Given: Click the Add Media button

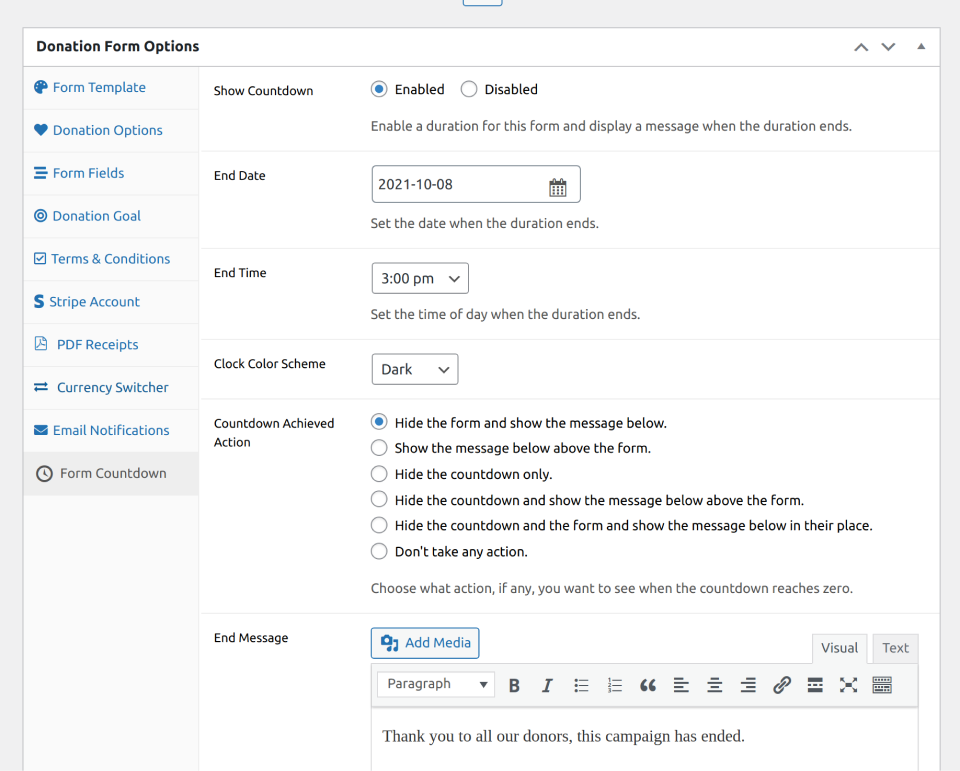Looking at the screenshot, I should [x=425, y=643].
